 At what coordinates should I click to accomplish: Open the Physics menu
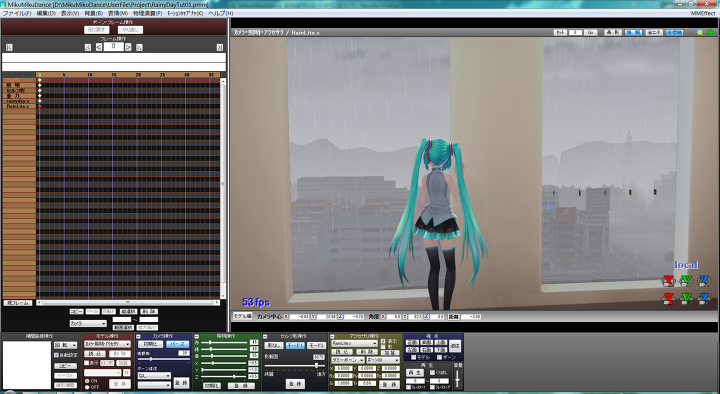tap(147, 13)
